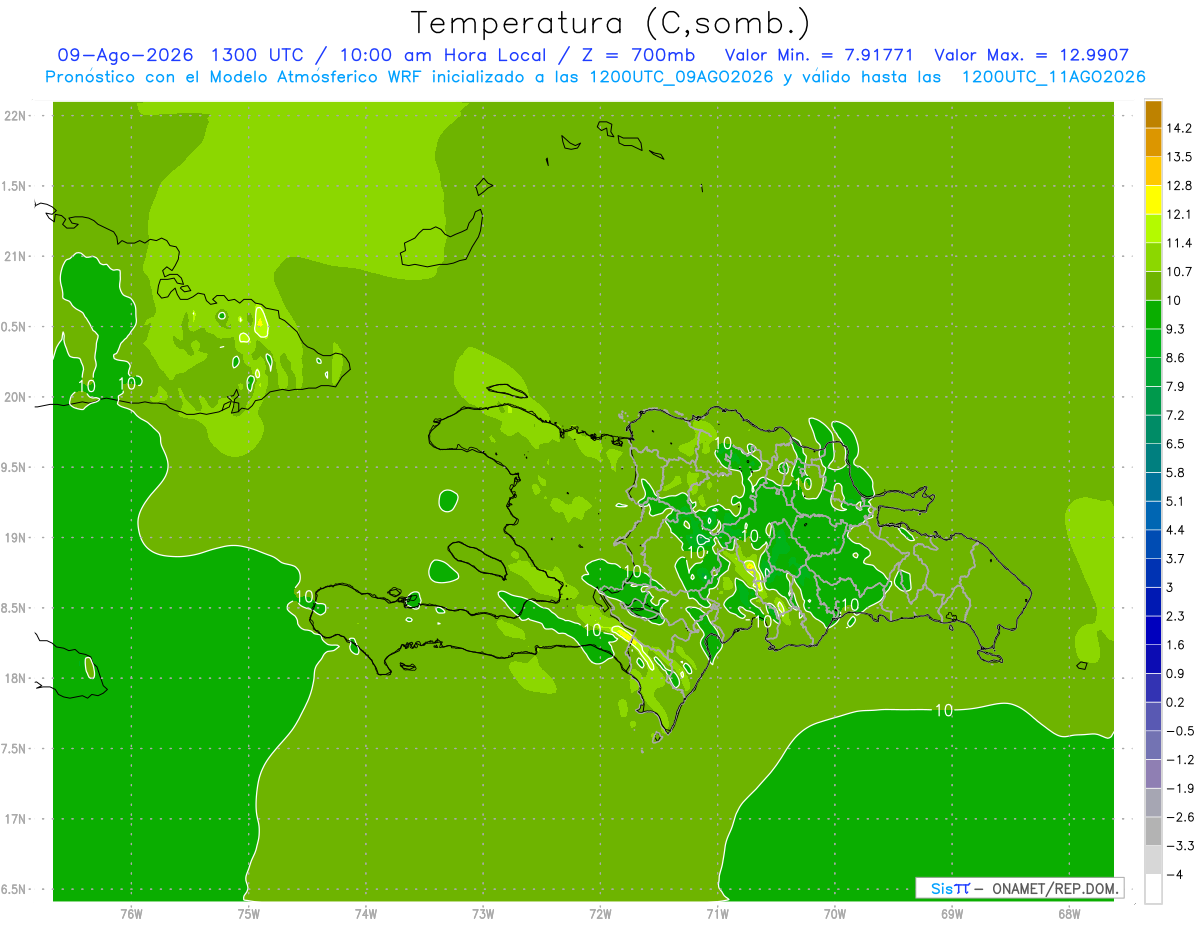The image size is (1200, 927).
Task: Click the '69W' longitude axis label
Action: pos(951,913)
